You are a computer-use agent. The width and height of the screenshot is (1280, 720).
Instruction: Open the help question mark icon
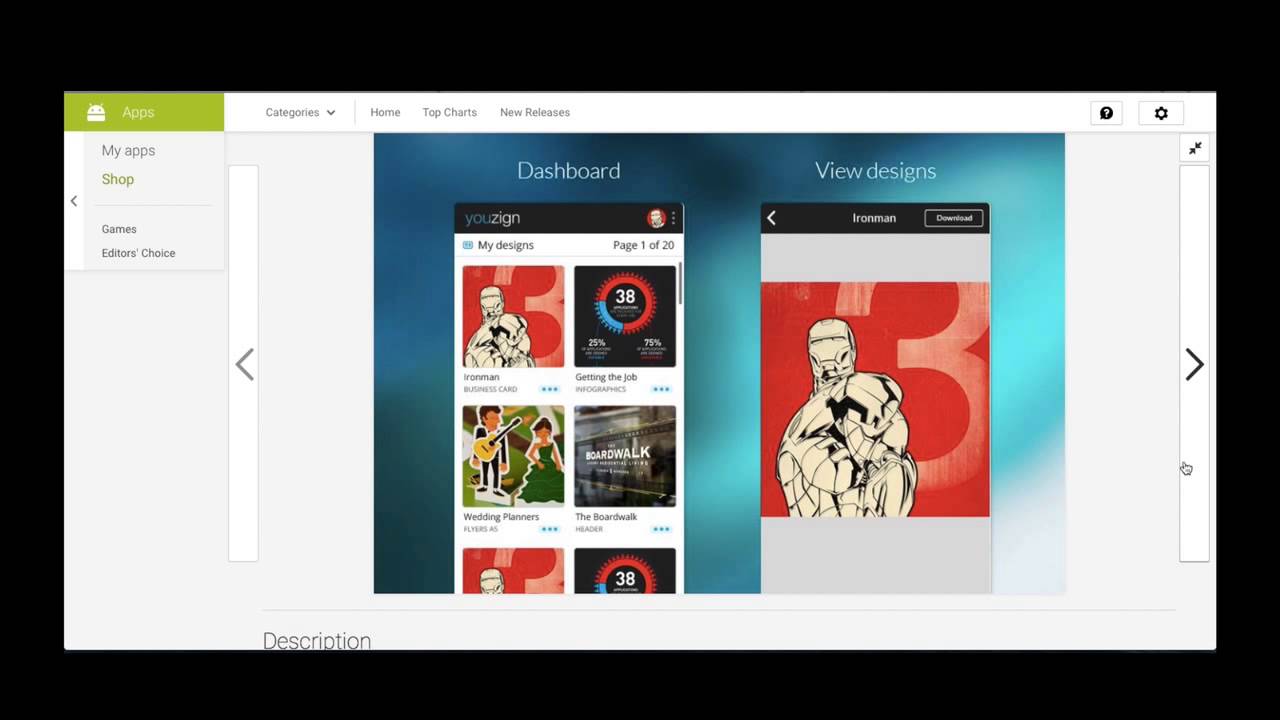pos(1106,113)
